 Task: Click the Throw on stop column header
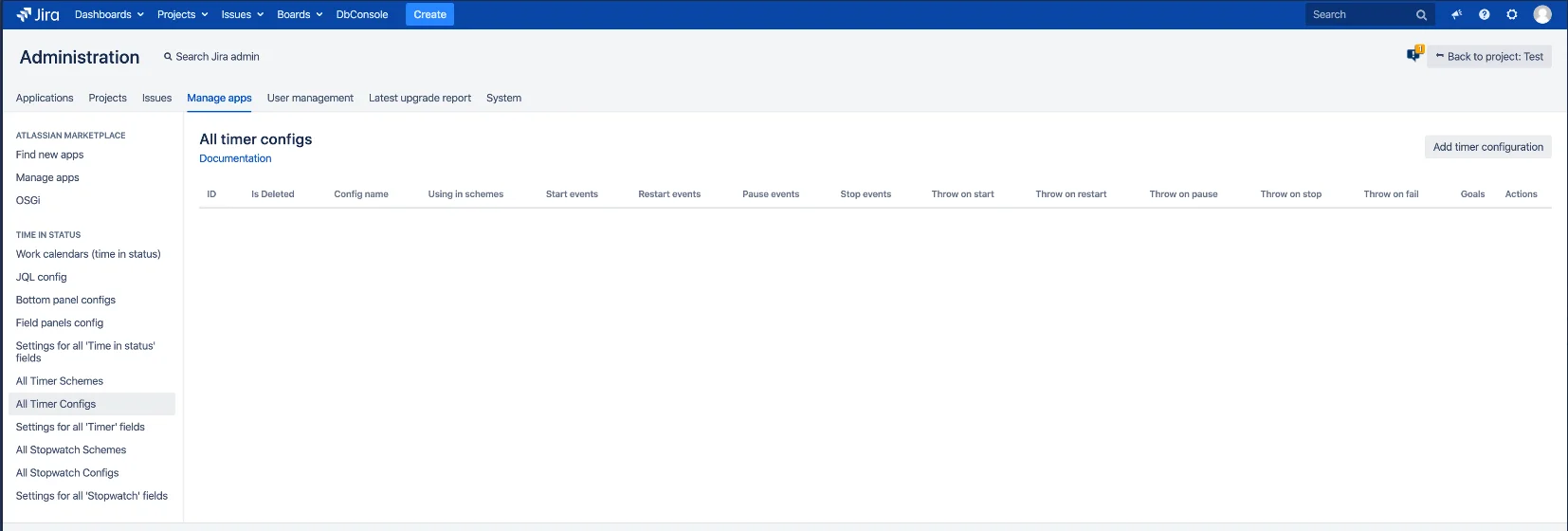point(1290,194)
